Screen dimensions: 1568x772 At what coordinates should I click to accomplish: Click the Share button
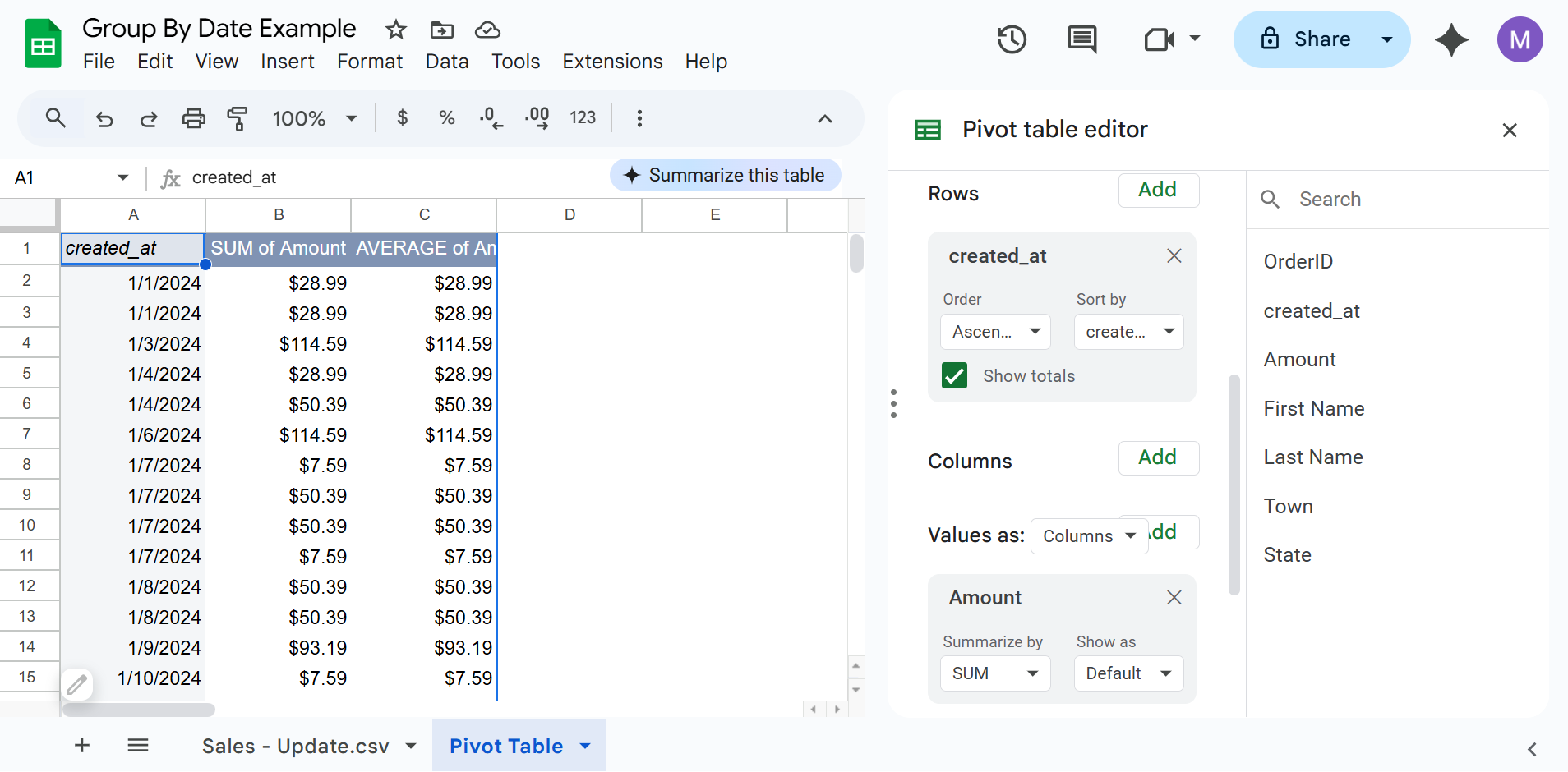click(x=1299, y=39)
